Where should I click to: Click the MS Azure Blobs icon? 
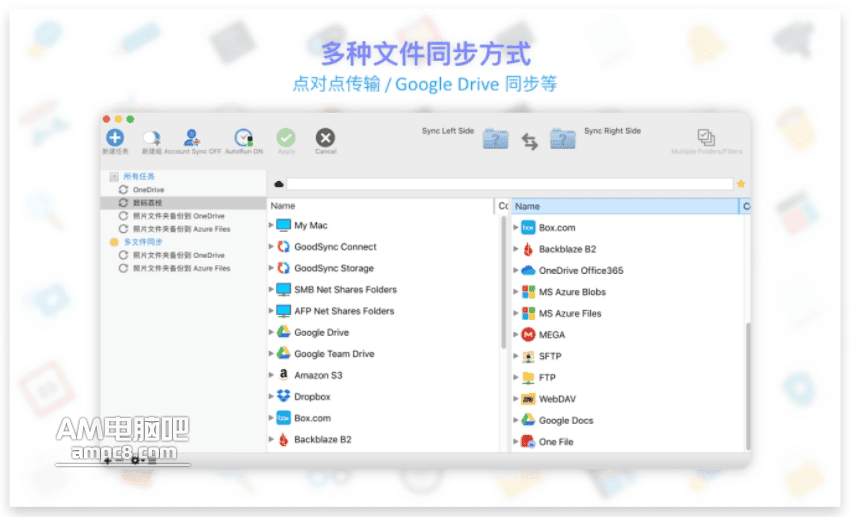[528, 292]
